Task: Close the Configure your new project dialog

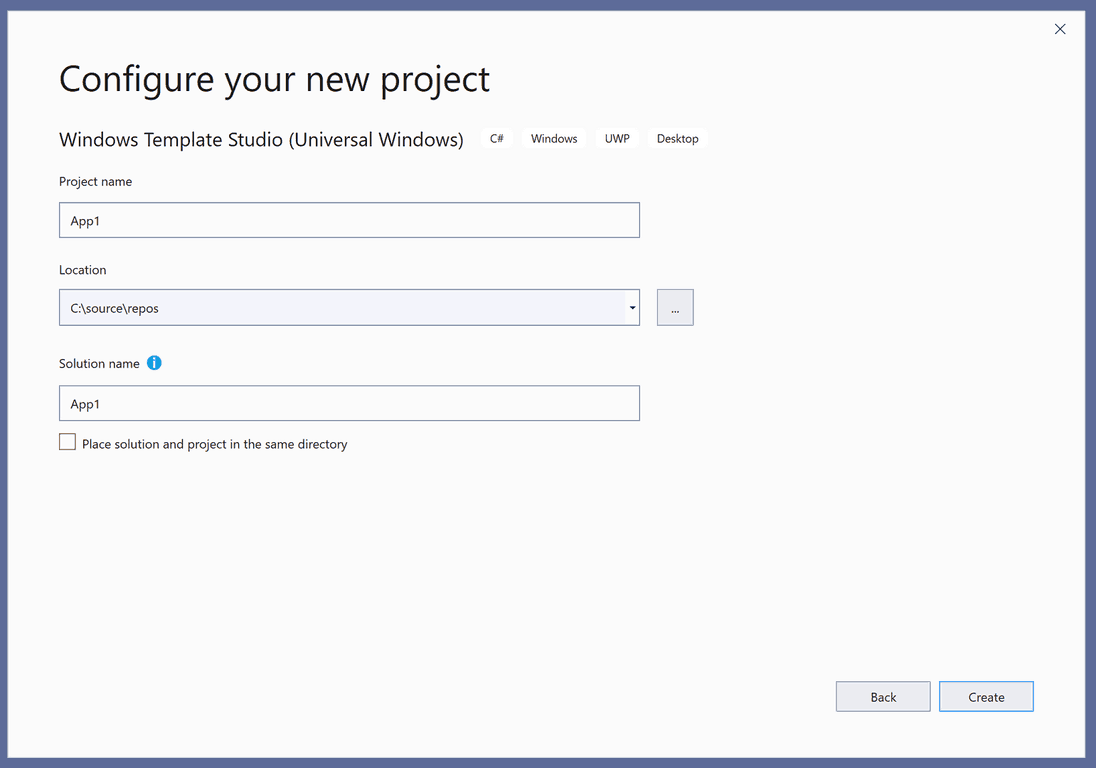Action: [x=1060, y=29]
